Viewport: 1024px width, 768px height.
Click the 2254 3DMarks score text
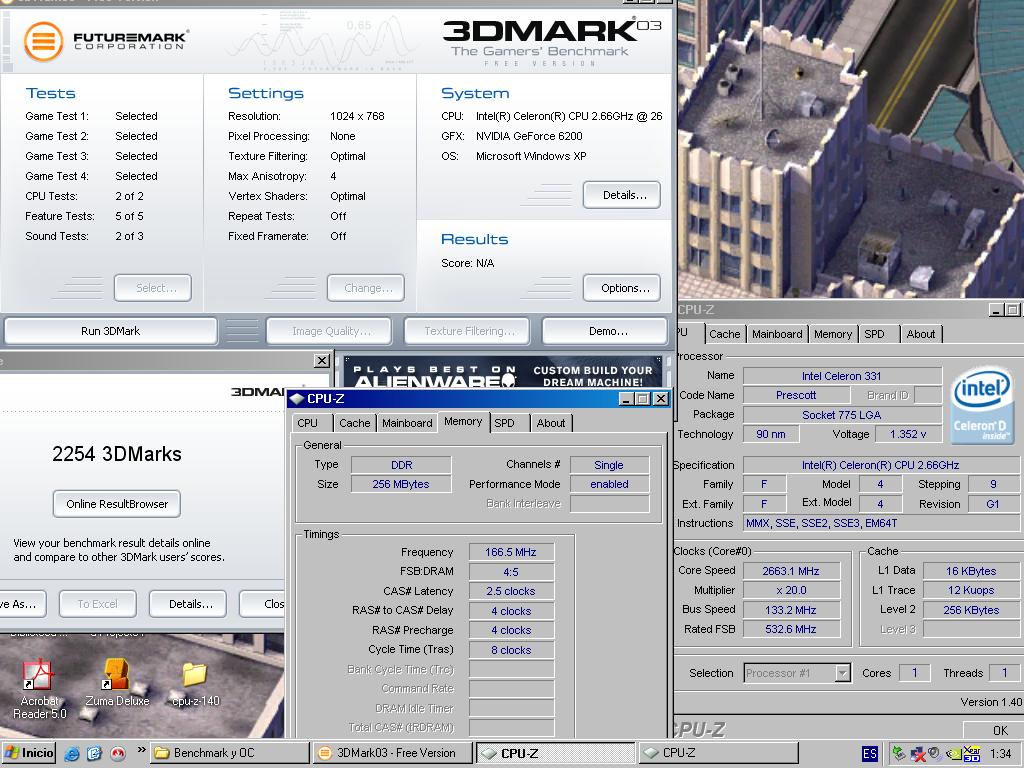[x=117, y=454]
